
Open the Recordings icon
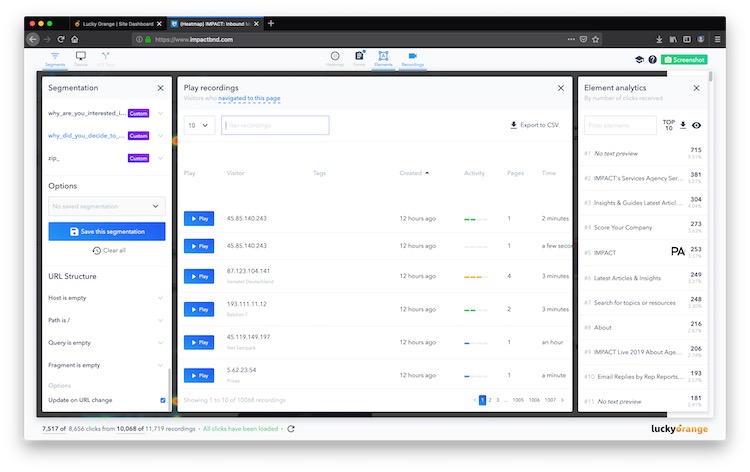(x=412, y=59)
